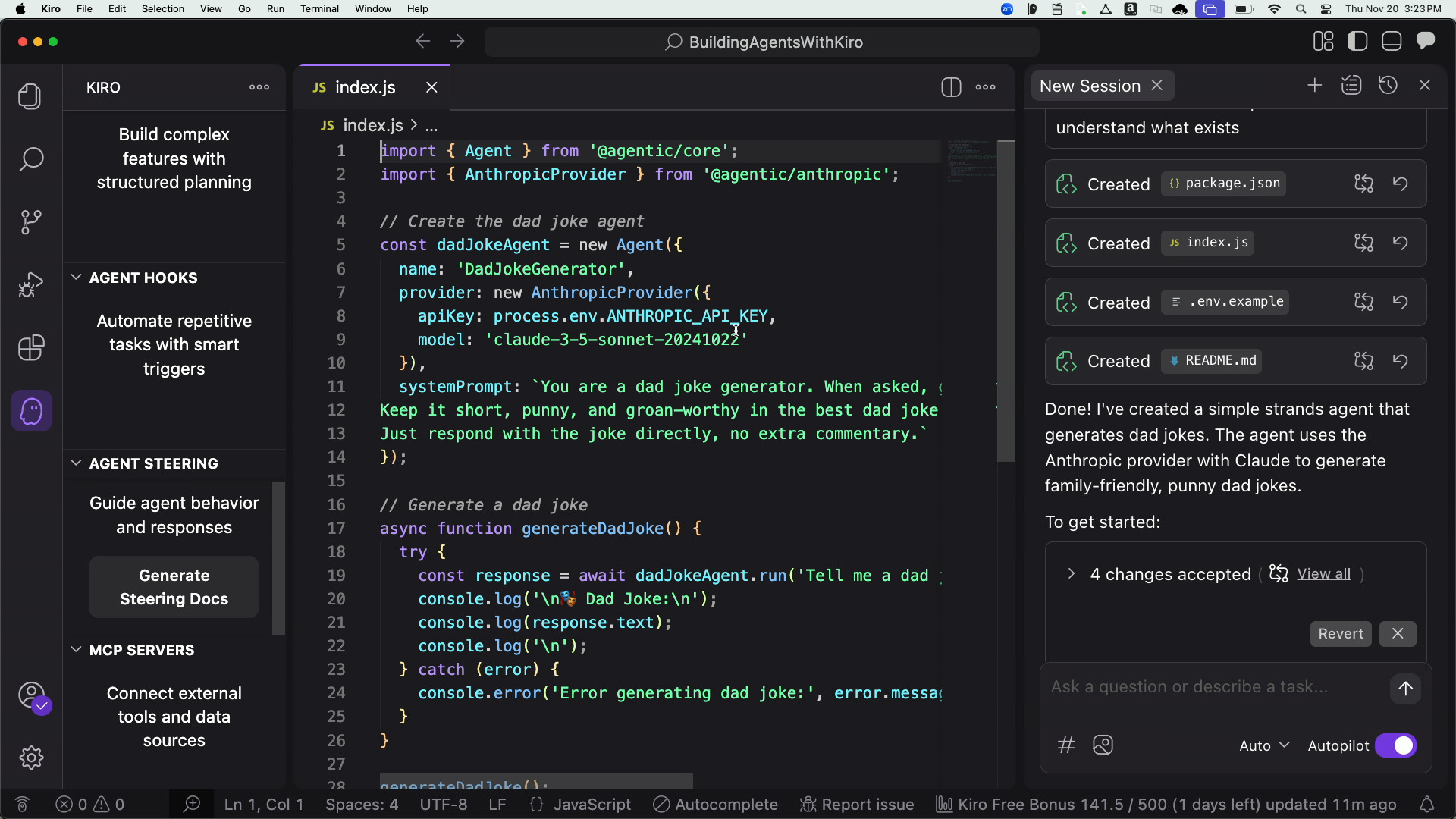Open BuildingAgentsWithKiro command search bar
Viewport: 1456px width, 819px height.
pyautogui.click(x=762, y=42)
